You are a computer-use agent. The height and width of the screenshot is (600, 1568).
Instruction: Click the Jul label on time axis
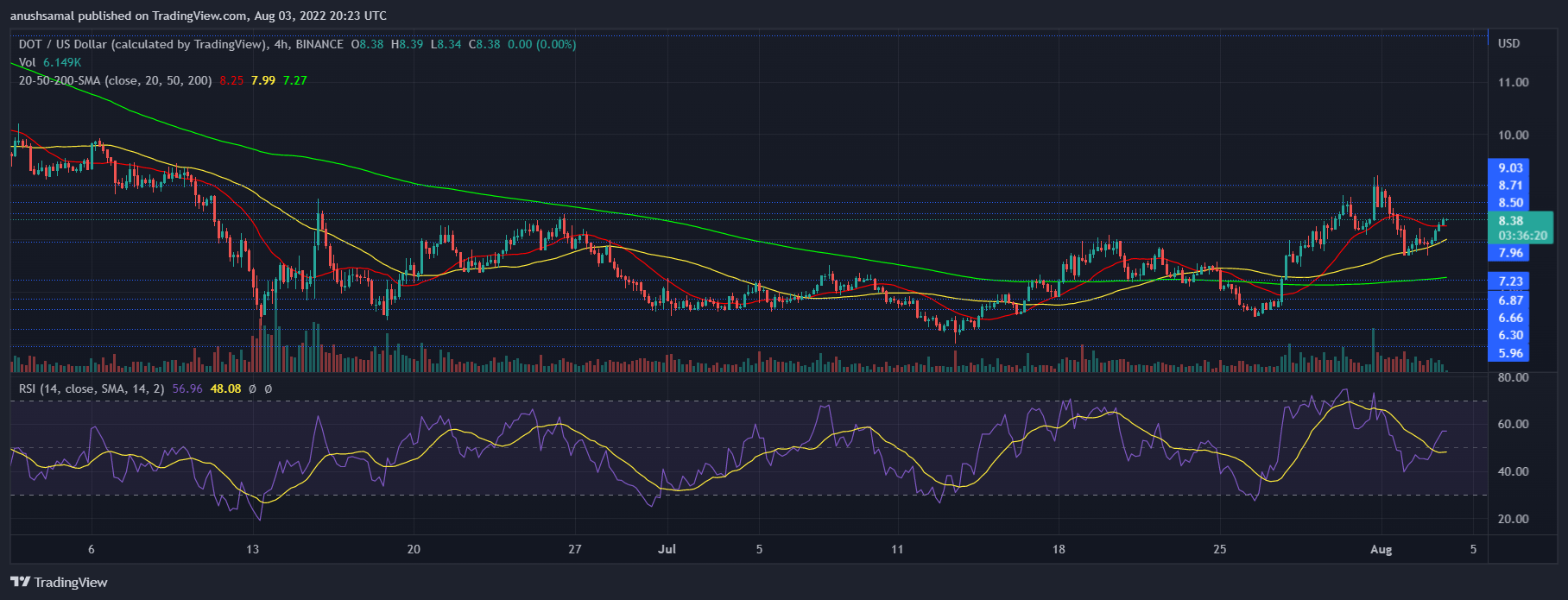coord(667,549)
